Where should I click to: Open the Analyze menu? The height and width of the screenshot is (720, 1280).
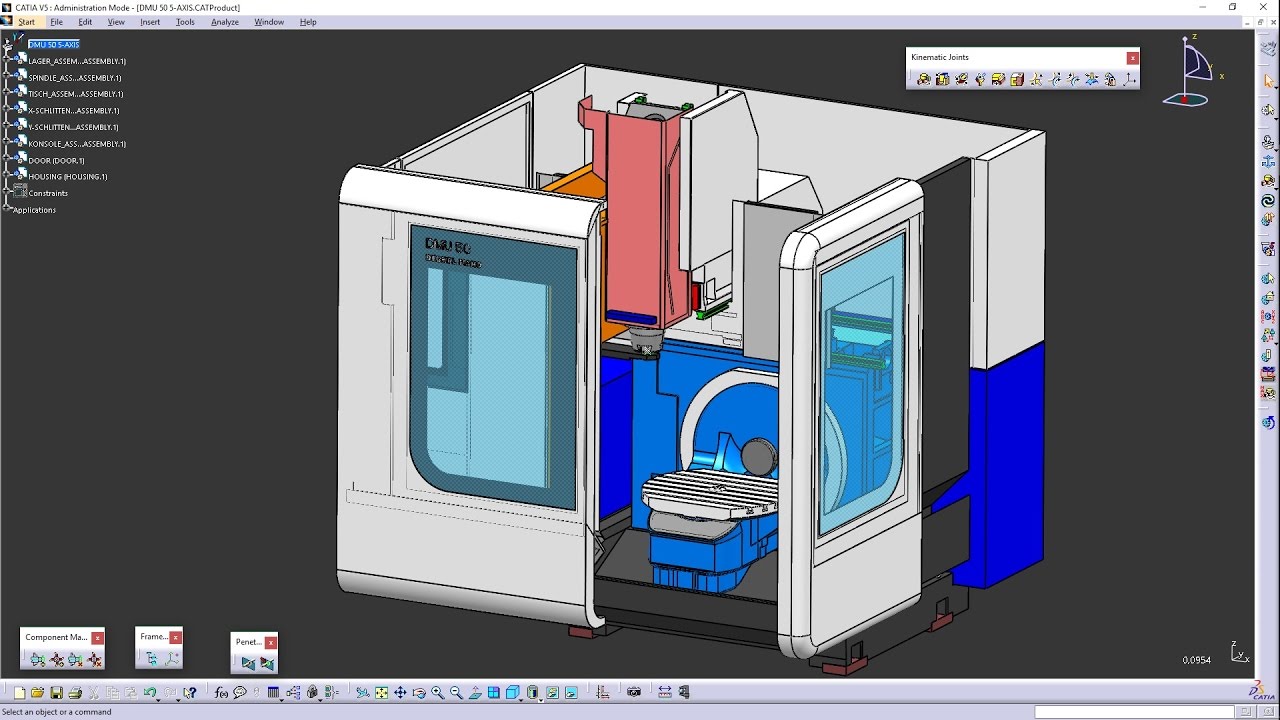224,21
